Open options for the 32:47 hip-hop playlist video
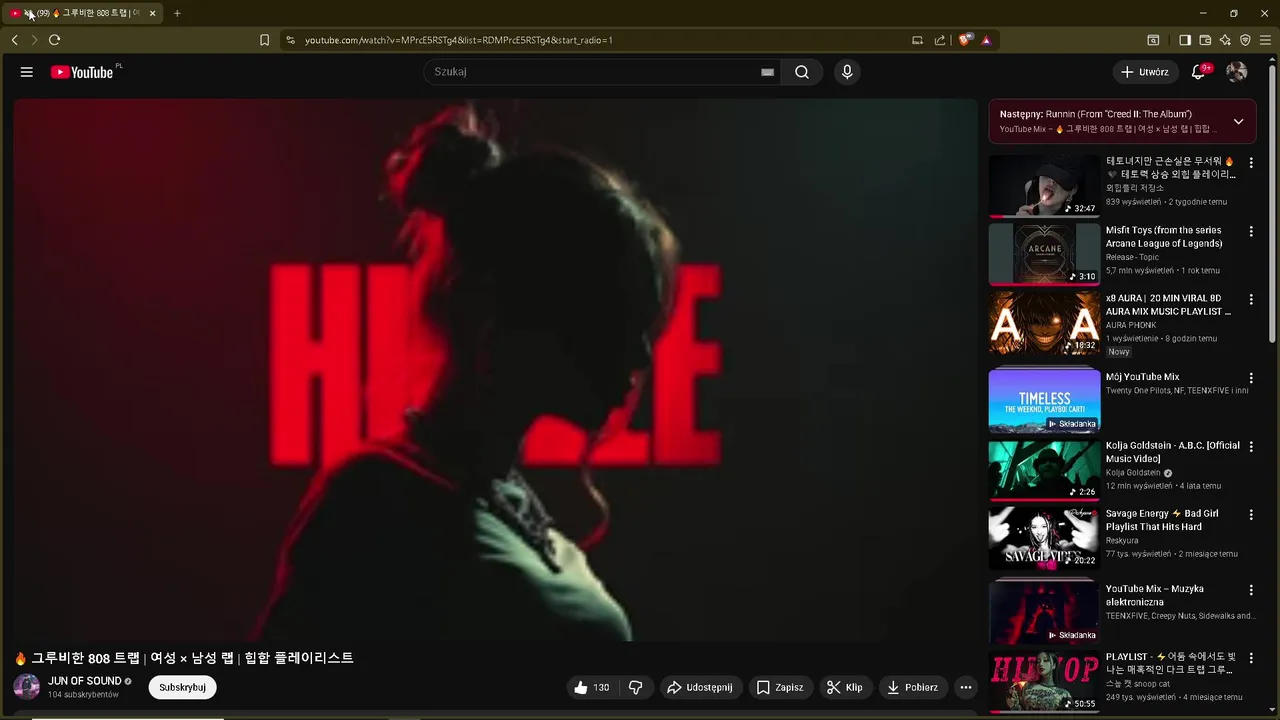This screenshot has width=1280, height=720. pyautogui.click(x=1250, y=162)
